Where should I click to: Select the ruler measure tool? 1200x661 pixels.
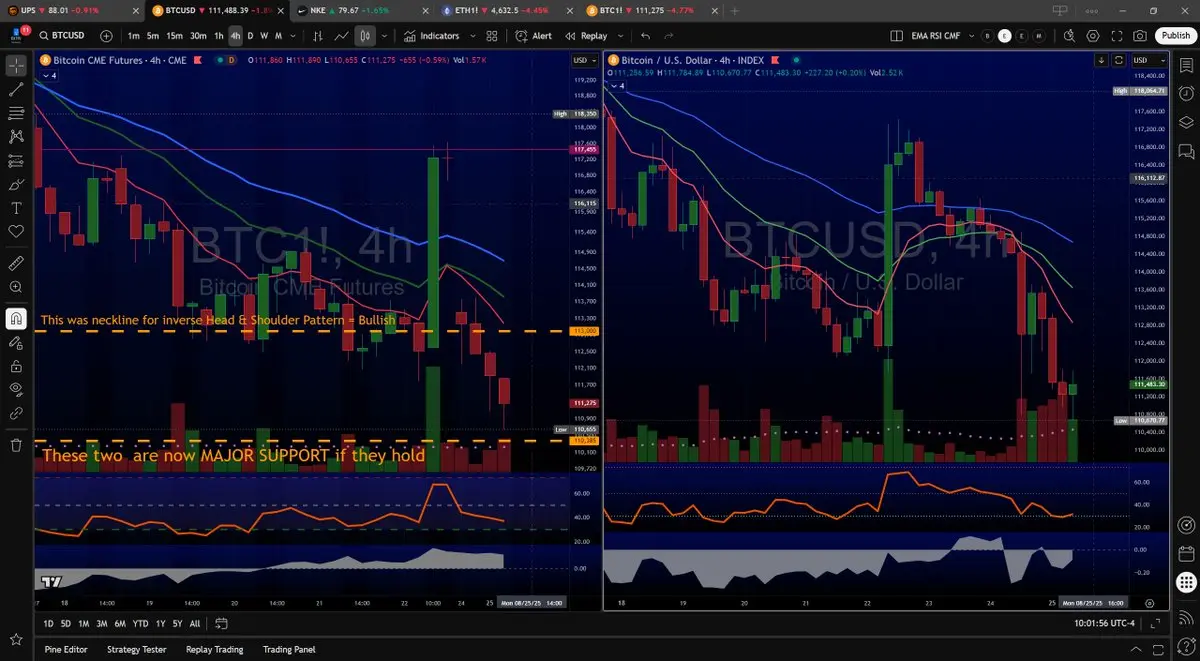[x=16, y=263]
